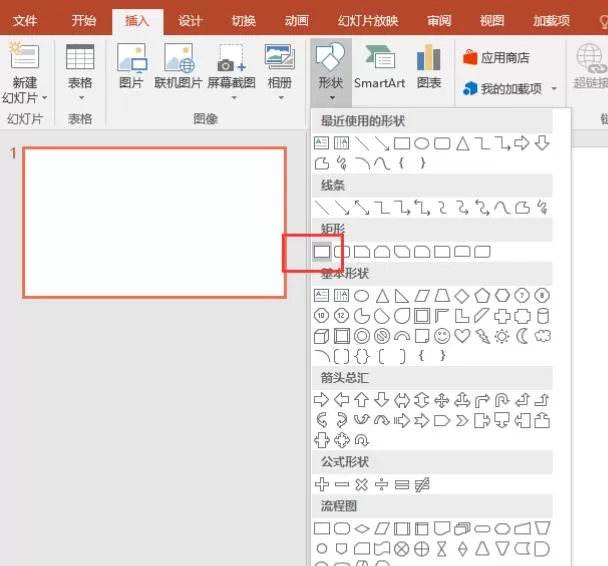Insert the not-equal formula shape

tap(422, 484)
